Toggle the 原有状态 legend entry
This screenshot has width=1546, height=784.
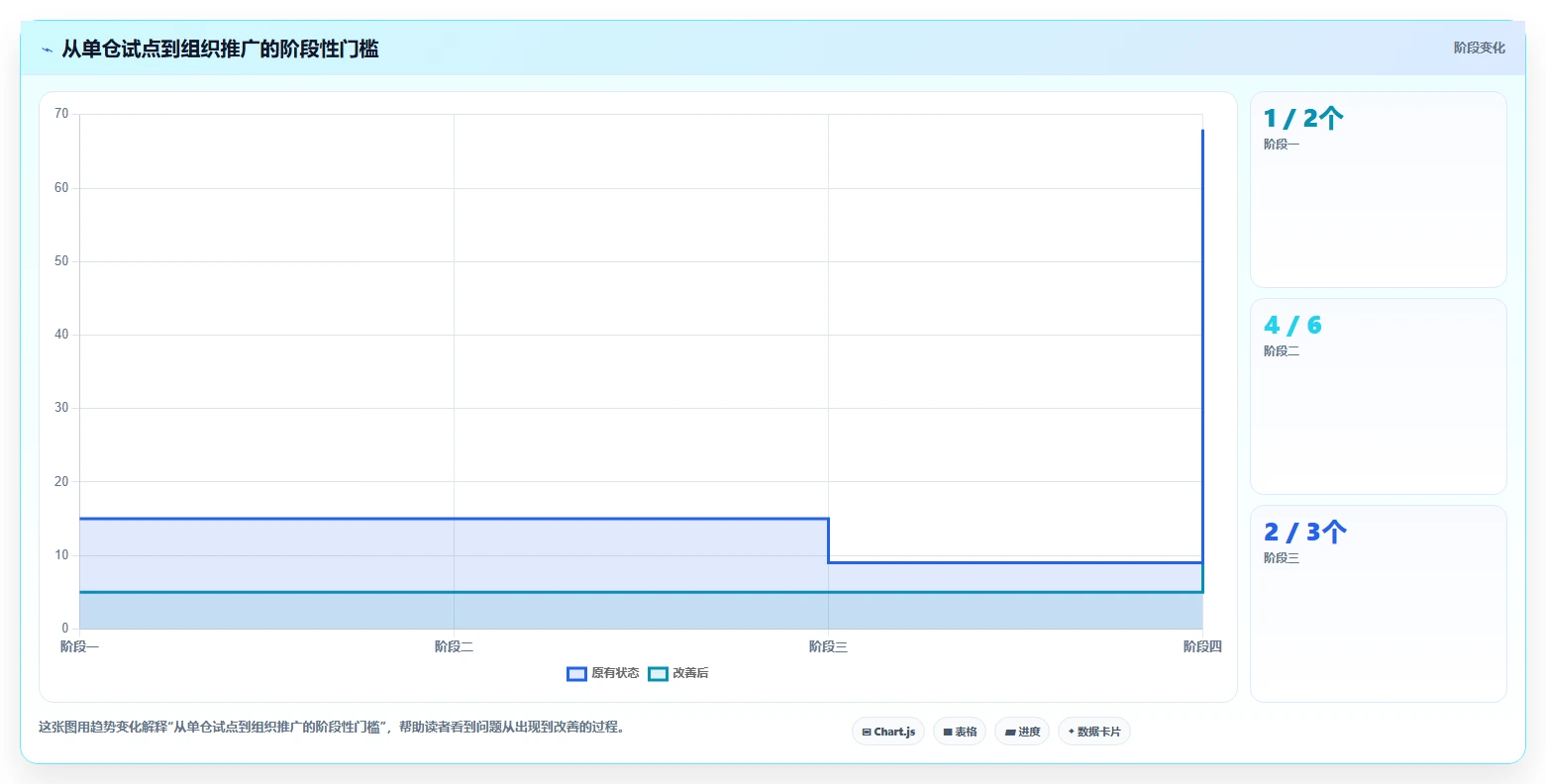(x=603, y=673)
